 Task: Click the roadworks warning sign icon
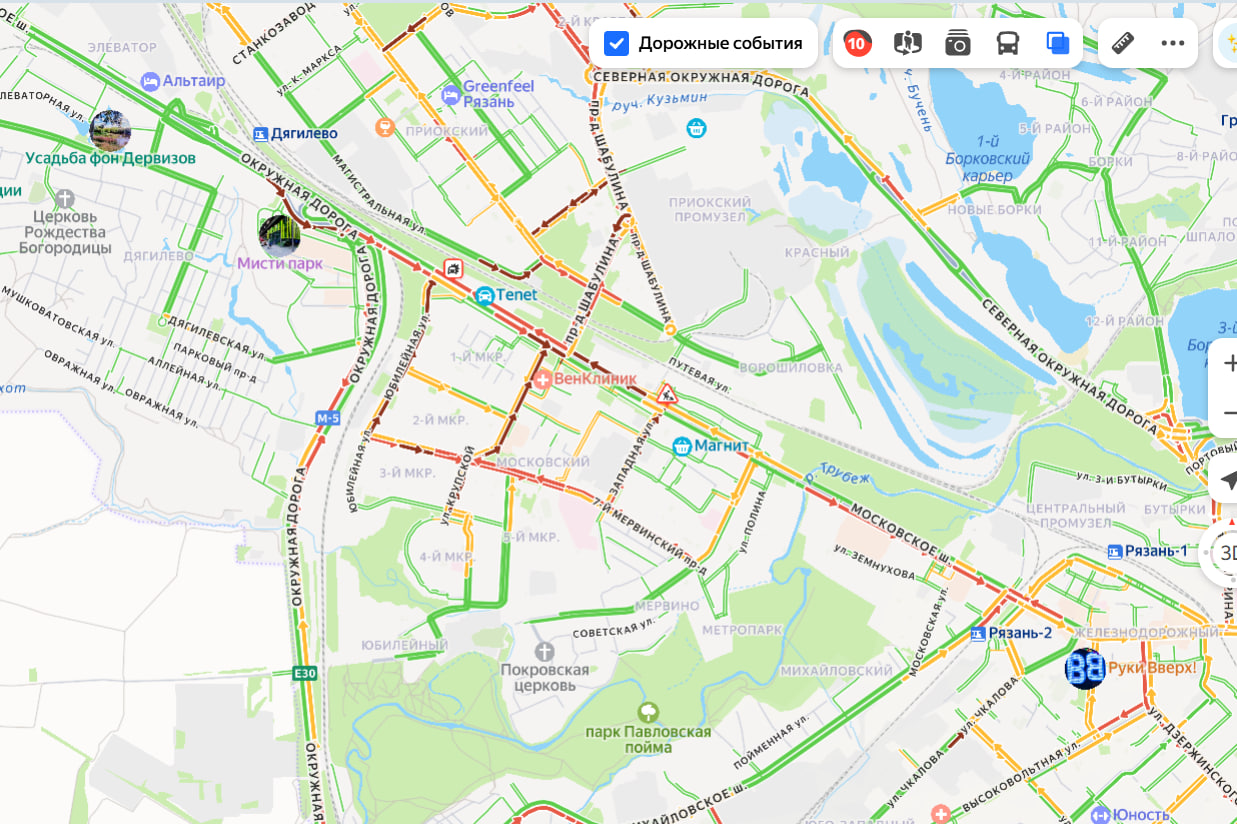pos(667,393)
